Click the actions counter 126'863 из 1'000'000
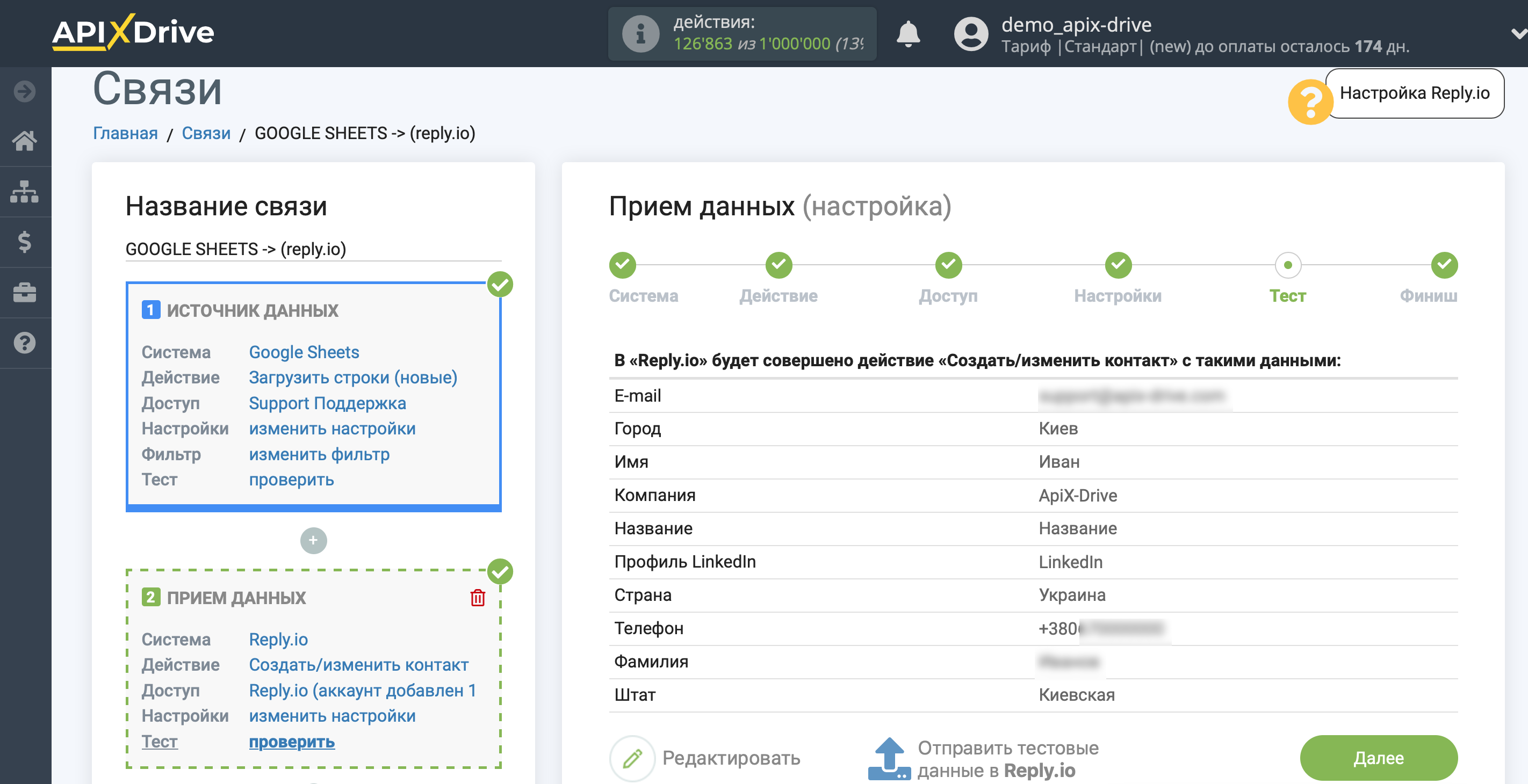1528x784 pixels. point(768,44)
